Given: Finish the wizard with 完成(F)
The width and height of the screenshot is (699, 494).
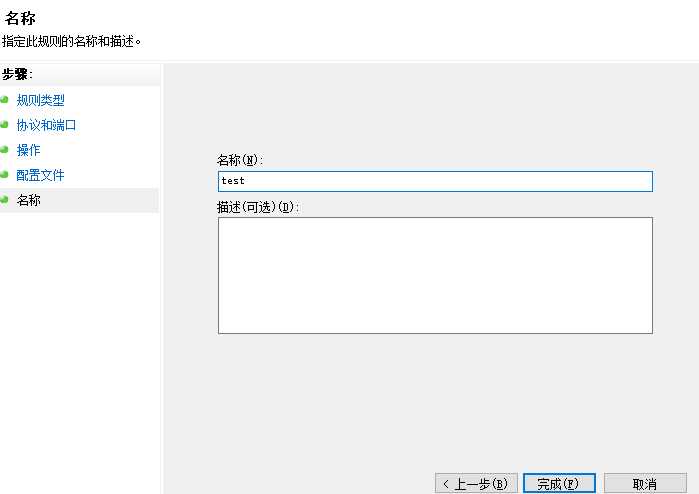Looking at the screenshot, I should click(x=559, y=483).
